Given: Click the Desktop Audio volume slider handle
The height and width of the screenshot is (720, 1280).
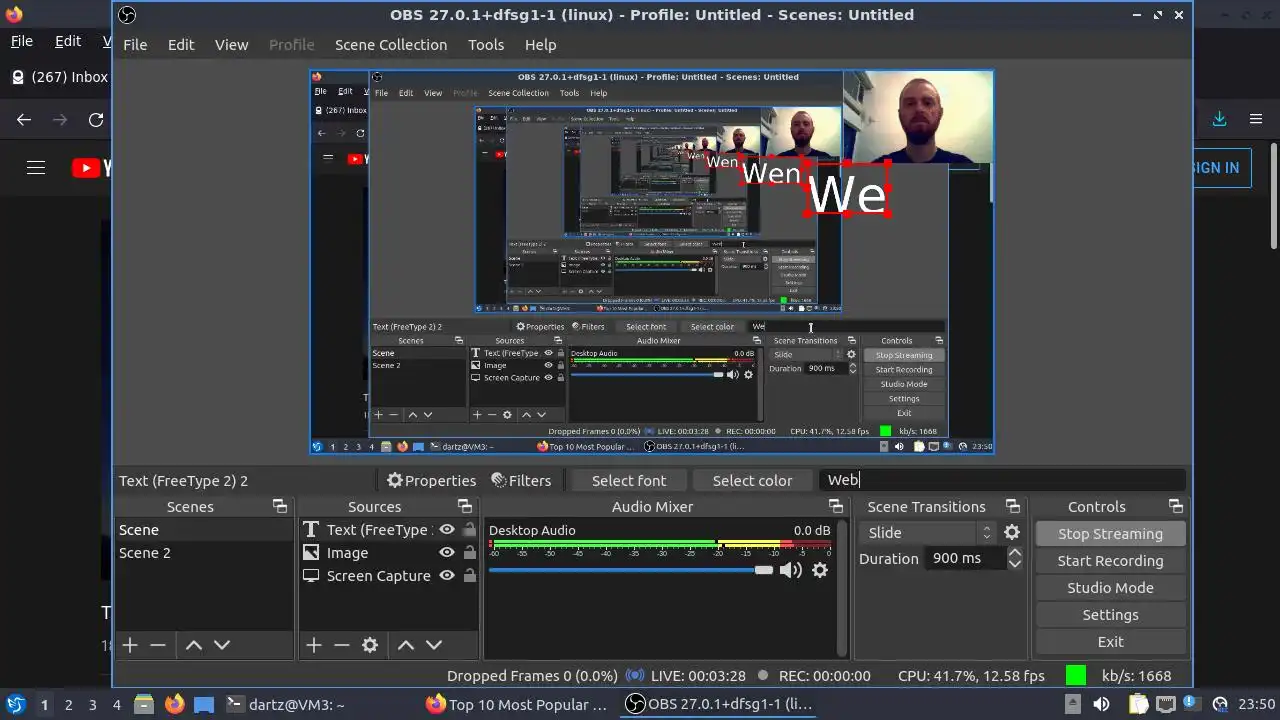Looking at the screenshot, I should pyautogui.click(x=764, y=570).
